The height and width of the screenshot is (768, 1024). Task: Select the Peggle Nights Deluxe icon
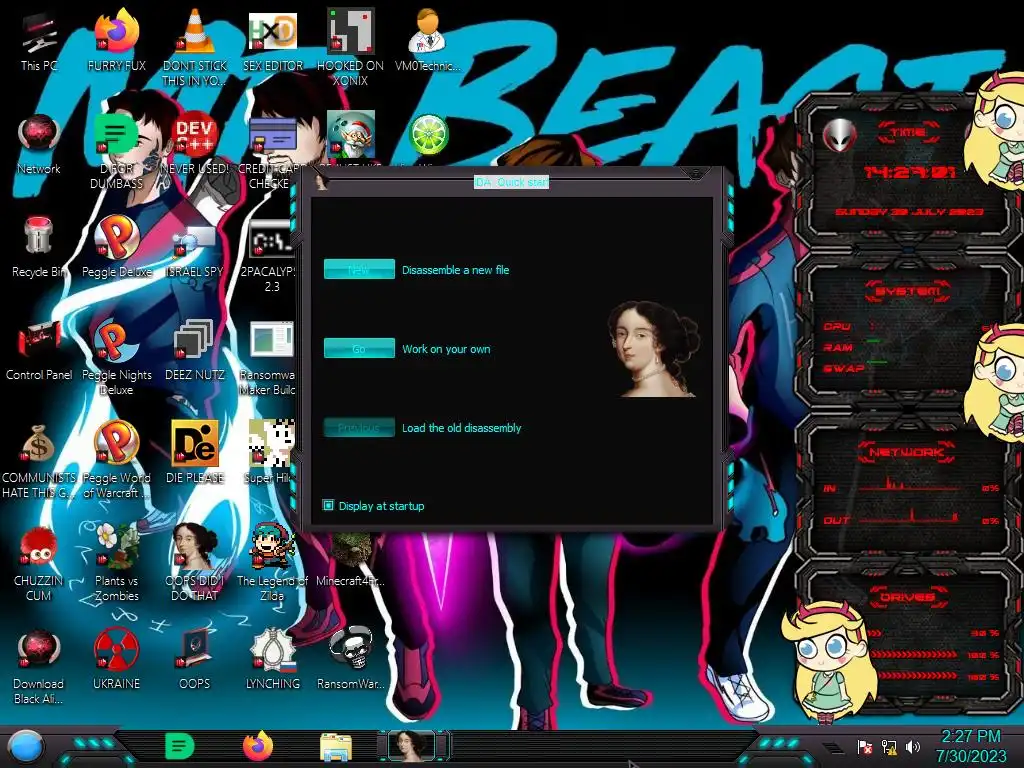pyautogui.click(x=116, y=357)
